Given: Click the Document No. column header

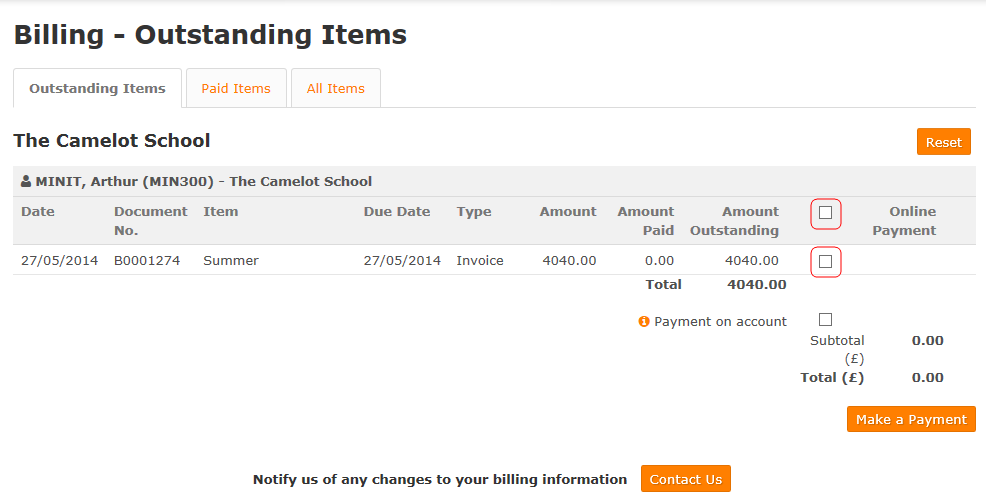Looking at the screenshot, I should click(x=150, y=221).
